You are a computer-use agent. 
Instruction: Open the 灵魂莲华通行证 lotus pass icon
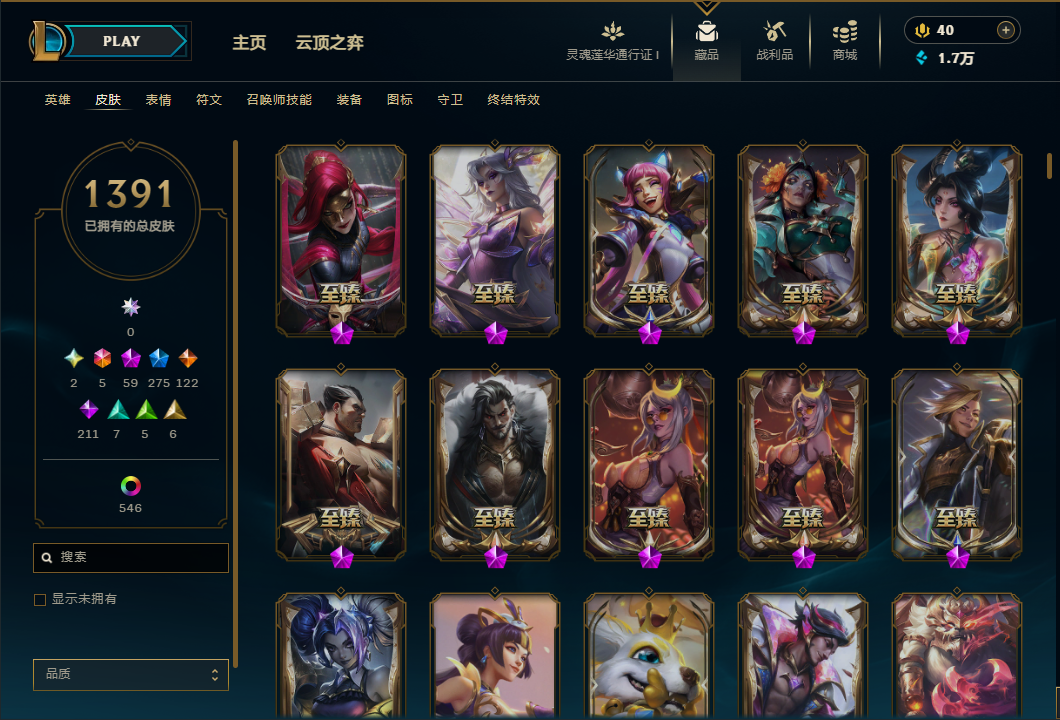(612, 31)
